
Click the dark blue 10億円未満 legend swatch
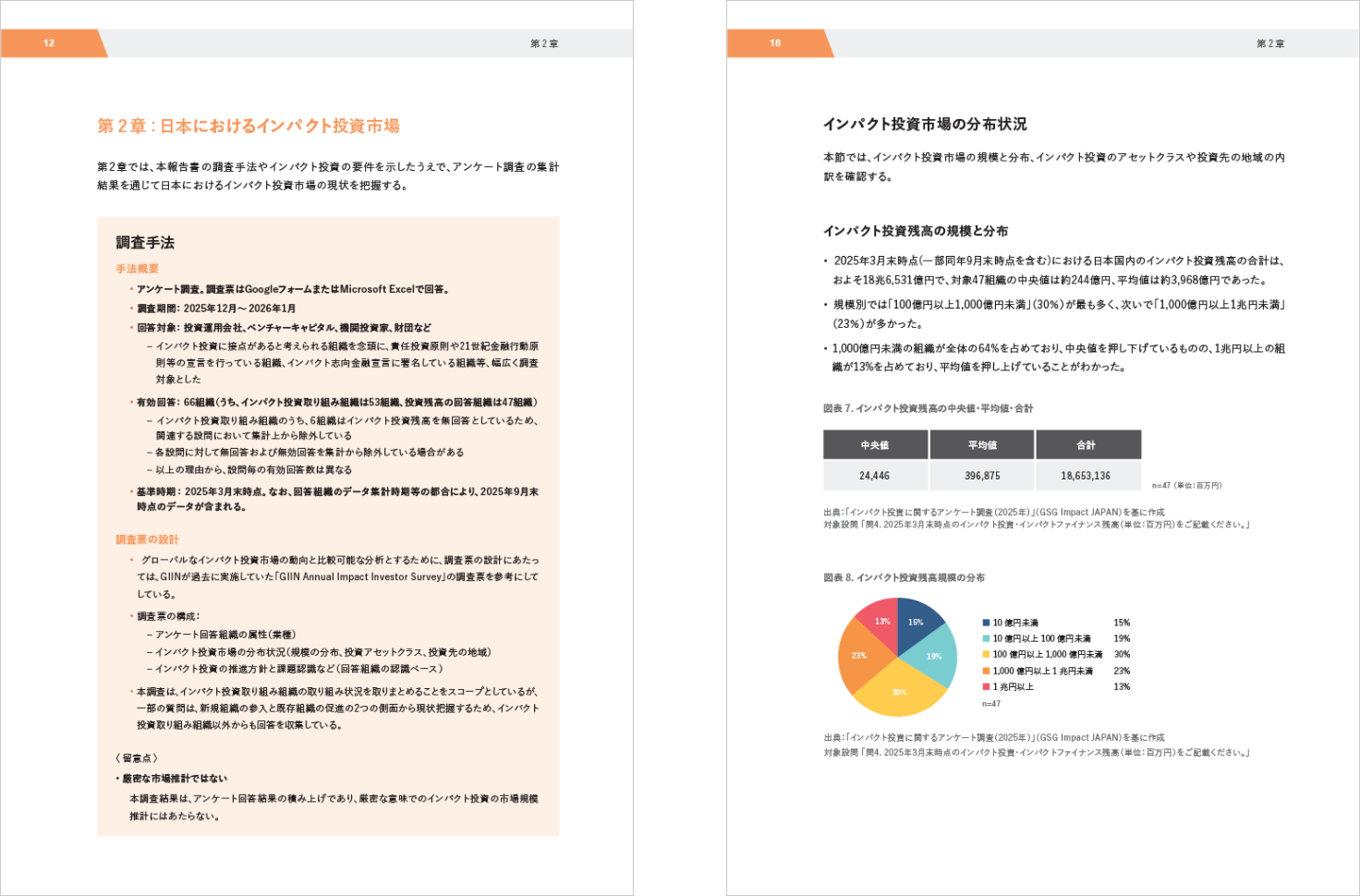point(986,623)
